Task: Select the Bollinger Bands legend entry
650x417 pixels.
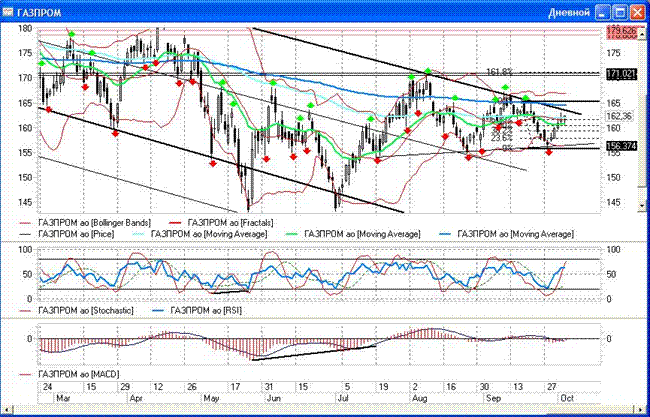Action: (x=85, y=223)
